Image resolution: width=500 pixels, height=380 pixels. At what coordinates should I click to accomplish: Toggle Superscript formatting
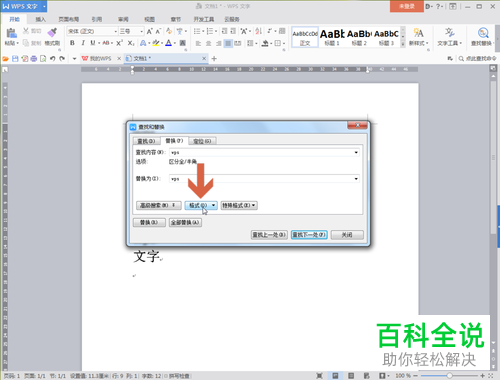point(120,43)
